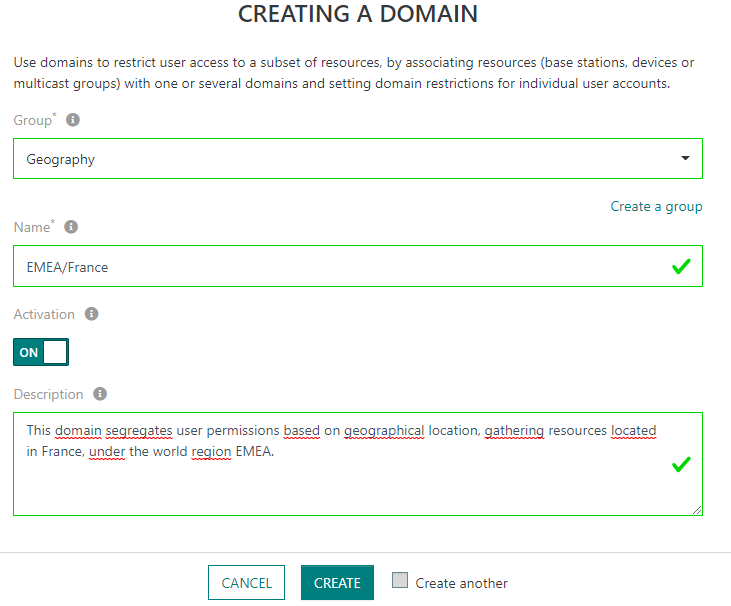Viewport: 731px width, 606px height.
Task: Click the green checkmark in Description box
Action: [x=681, y=464]
